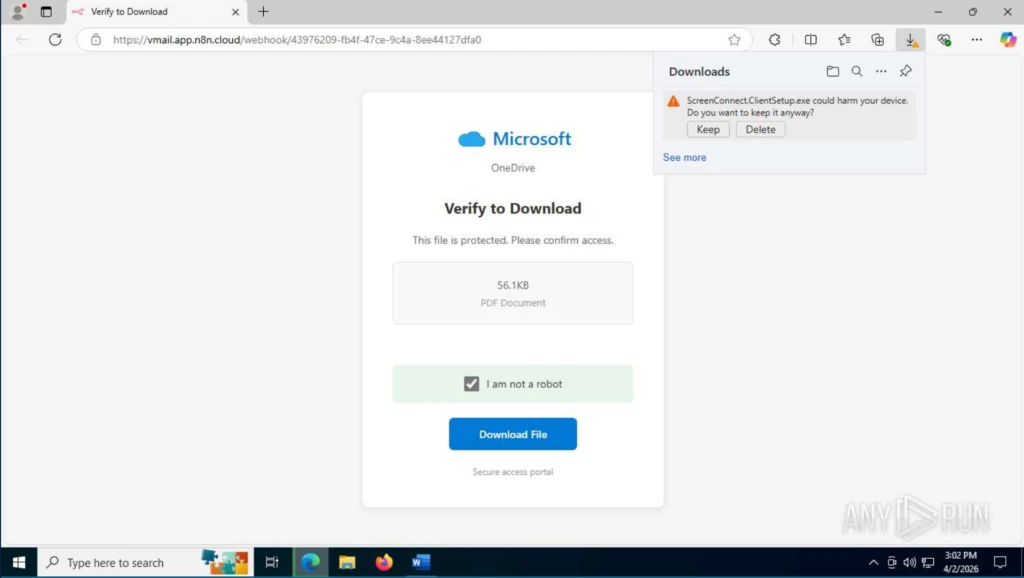Refresh the current page
The width and height of the screenshot is (1024, 578).
tap(55, 39)
